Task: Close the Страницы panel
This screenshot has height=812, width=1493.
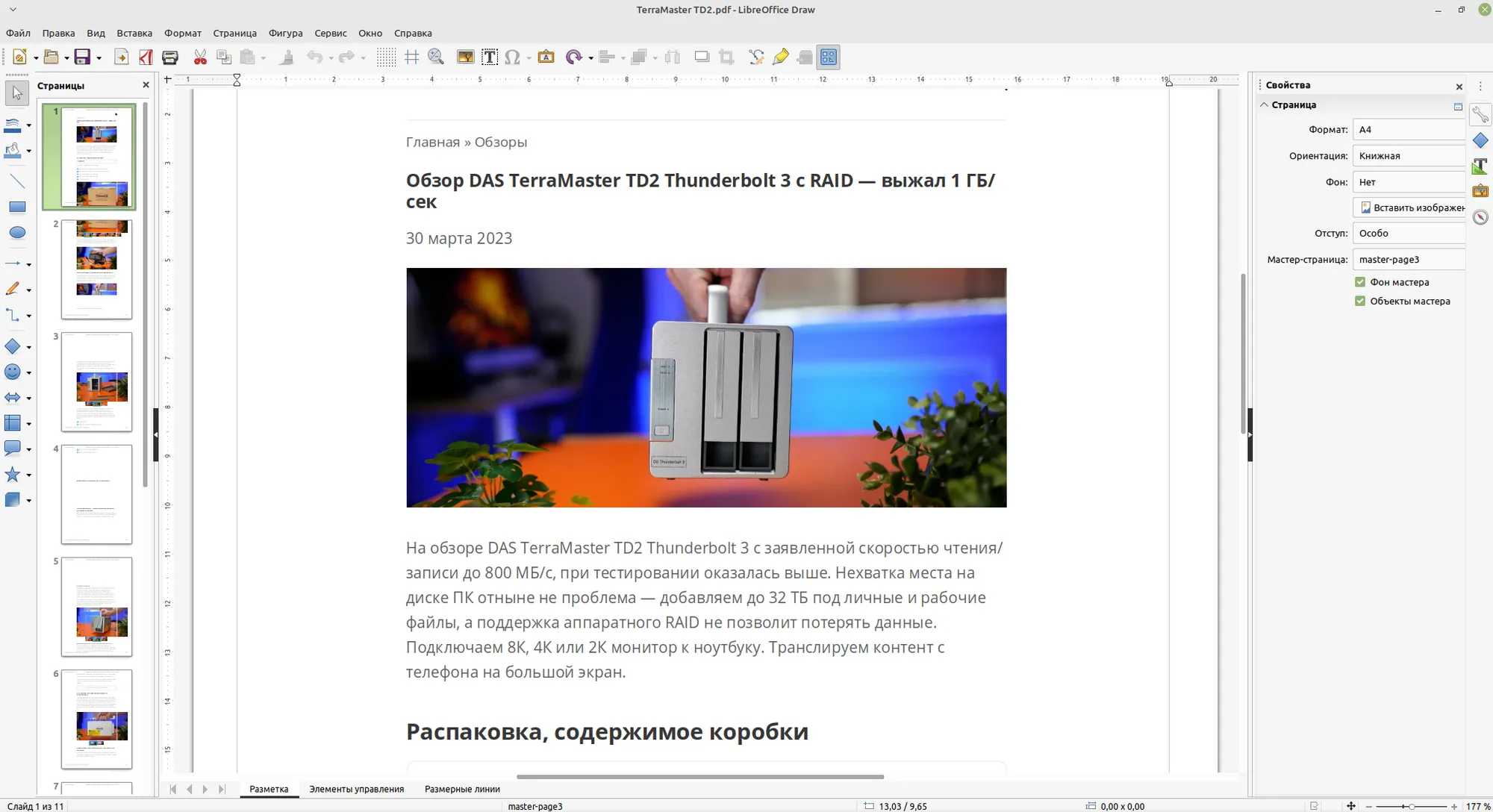Action: coord(146,85)
